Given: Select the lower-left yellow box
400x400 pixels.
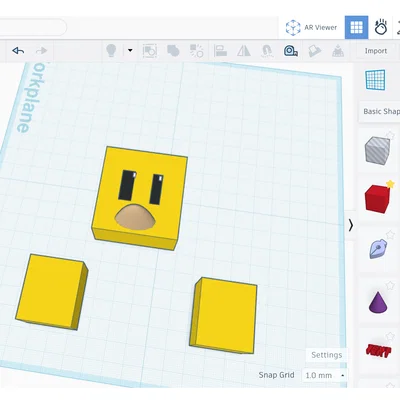Looking at the screenshot, I should coord(52,292).
